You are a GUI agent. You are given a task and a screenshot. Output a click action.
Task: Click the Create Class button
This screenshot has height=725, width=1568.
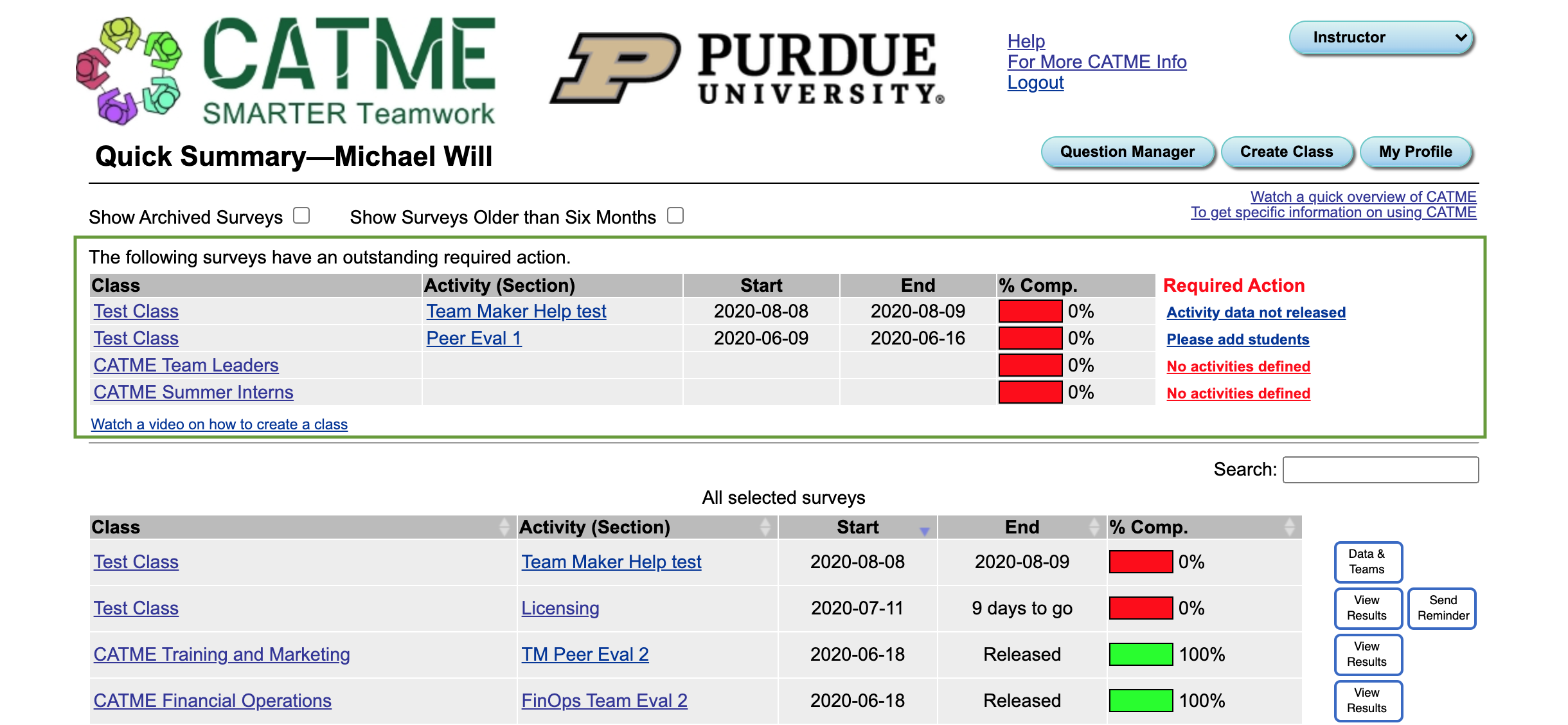coord(1286,152)
